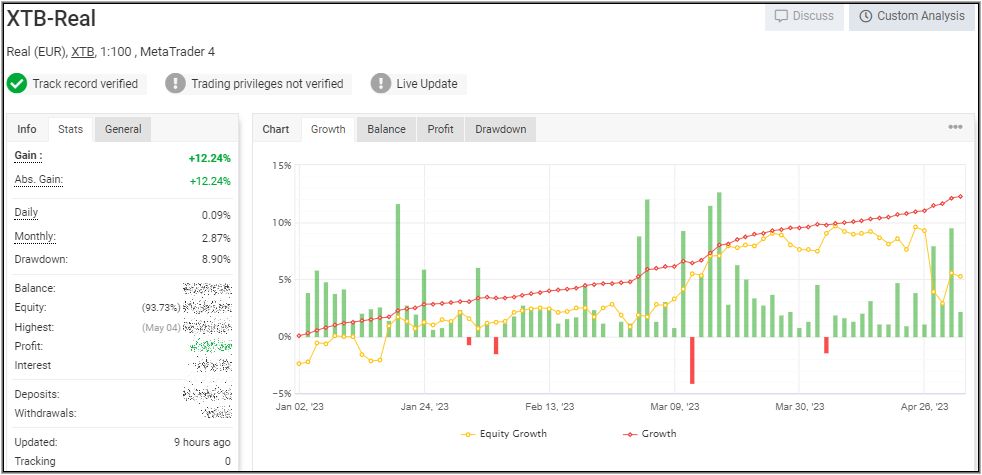Click the green track record verified checkmark icon

pyautogui.click(x=17, y=84)
